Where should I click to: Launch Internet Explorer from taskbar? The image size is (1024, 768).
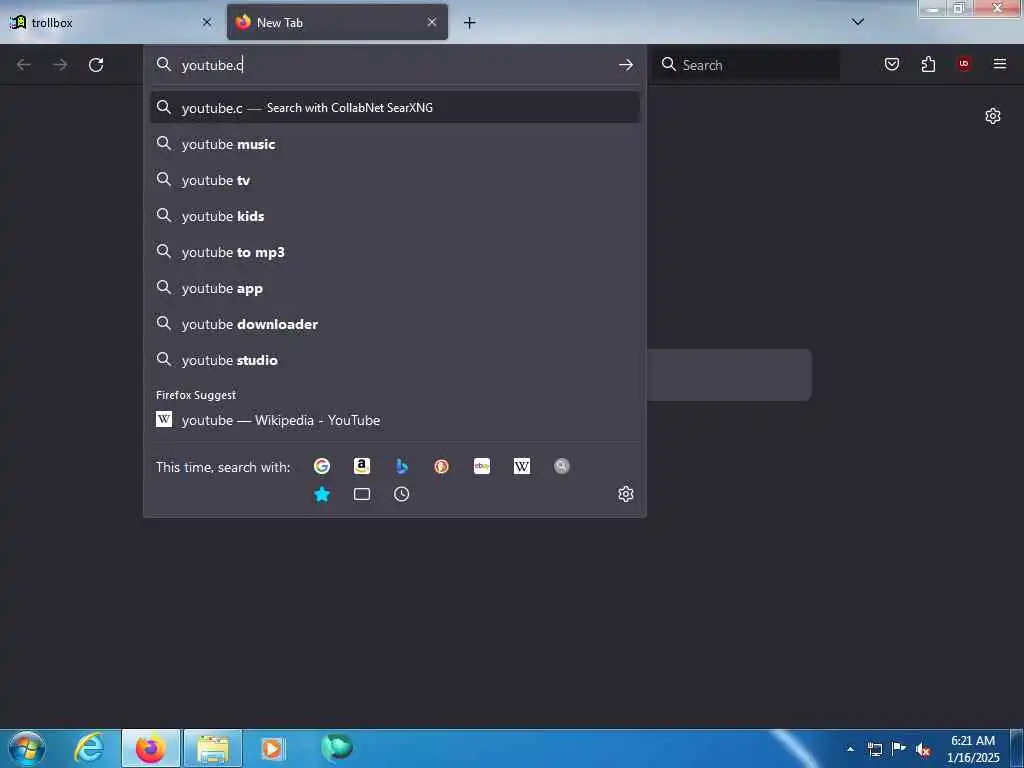89,748
